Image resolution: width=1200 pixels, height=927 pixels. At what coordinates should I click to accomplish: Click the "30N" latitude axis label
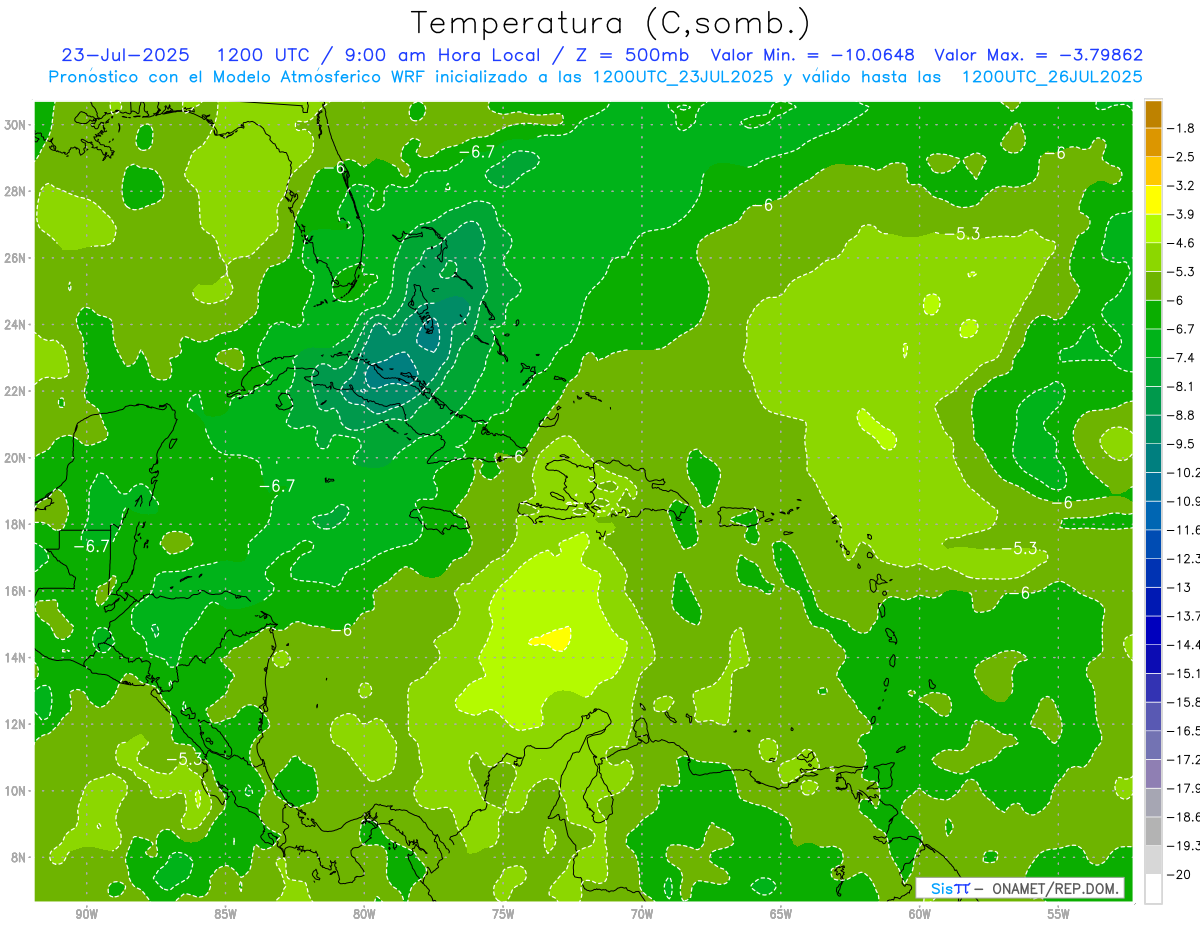15,124
